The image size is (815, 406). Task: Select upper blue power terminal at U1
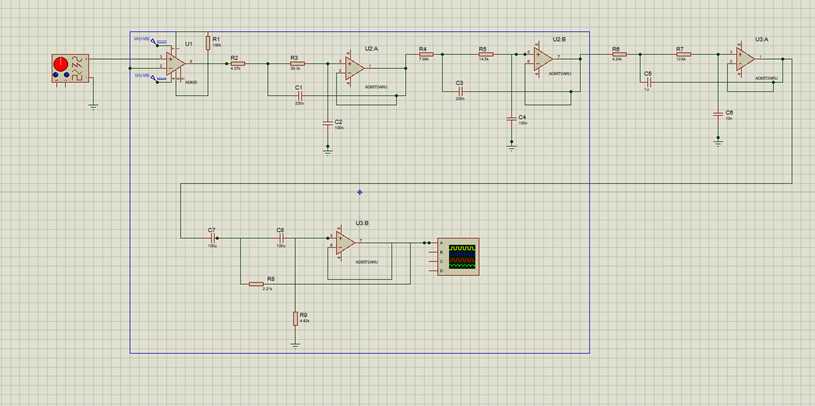[x=154, y=40]
